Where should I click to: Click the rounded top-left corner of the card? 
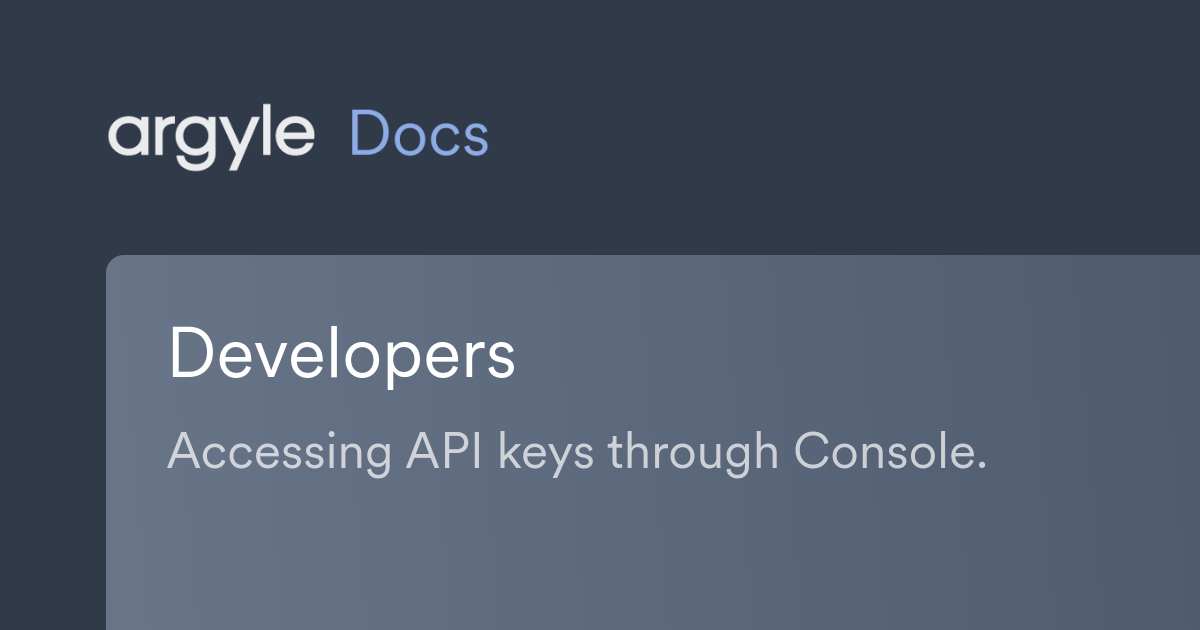click(x=113, y=262)
